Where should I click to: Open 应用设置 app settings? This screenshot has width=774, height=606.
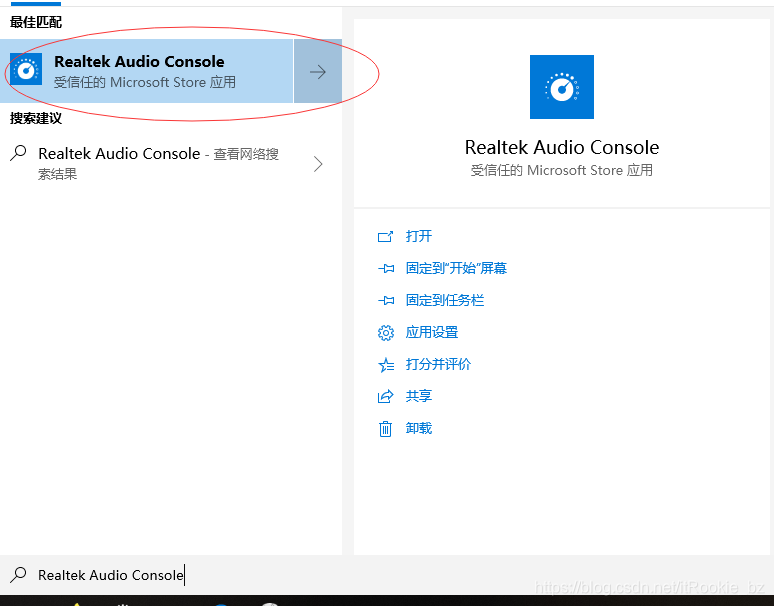432,333
